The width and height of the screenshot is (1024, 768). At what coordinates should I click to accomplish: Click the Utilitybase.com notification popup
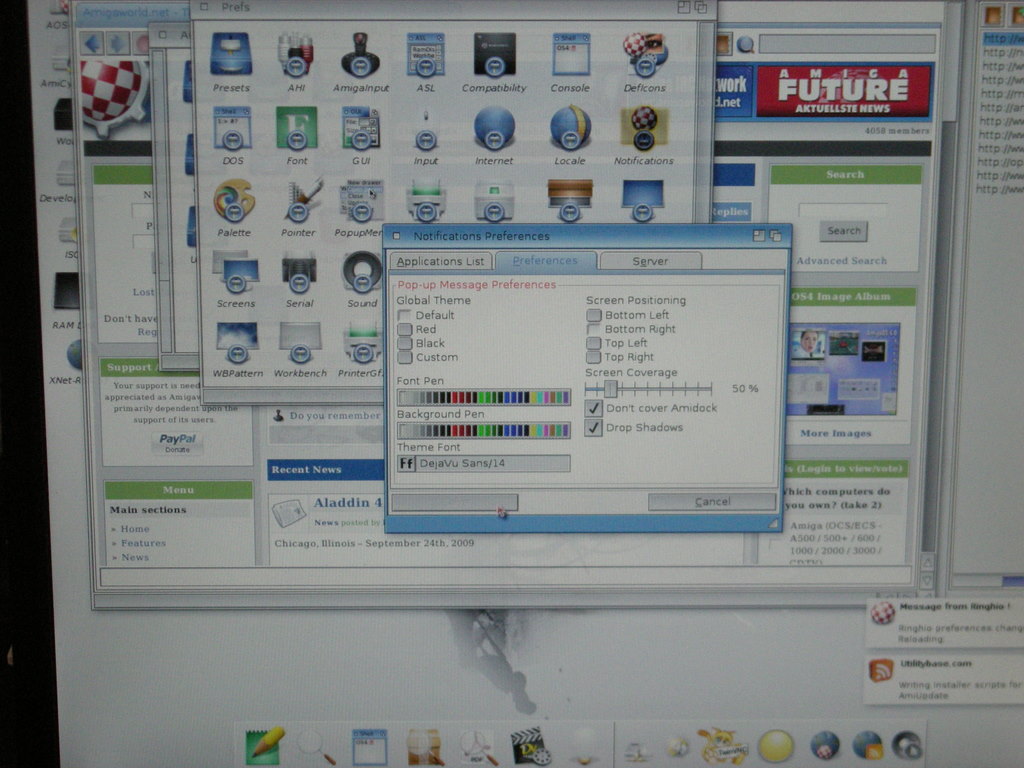(x=945, y=680)
